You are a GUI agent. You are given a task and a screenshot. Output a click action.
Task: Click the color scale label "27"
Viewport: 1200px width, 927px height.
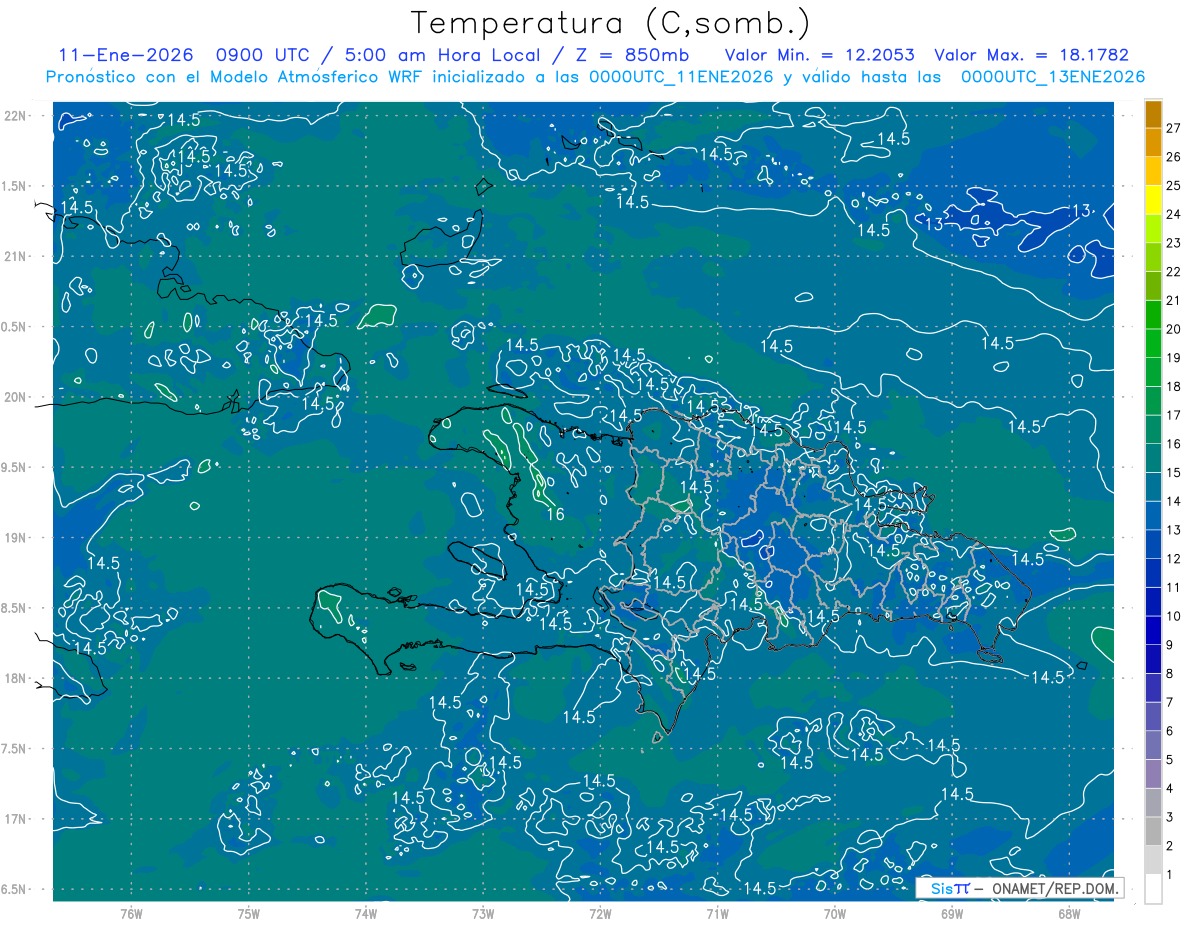coord(1174,128)
